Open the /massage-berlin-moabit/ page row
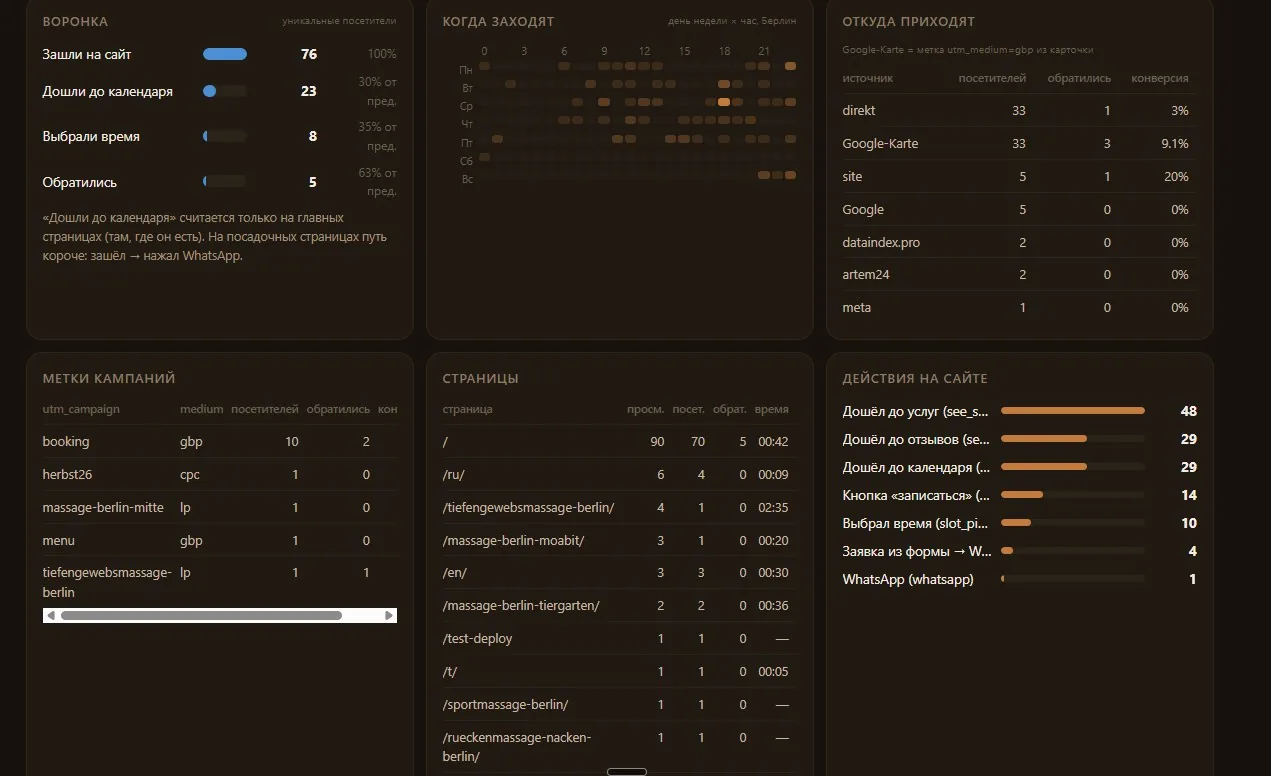1271x776 pixels. pyautogui.click(x=620, y=540)
